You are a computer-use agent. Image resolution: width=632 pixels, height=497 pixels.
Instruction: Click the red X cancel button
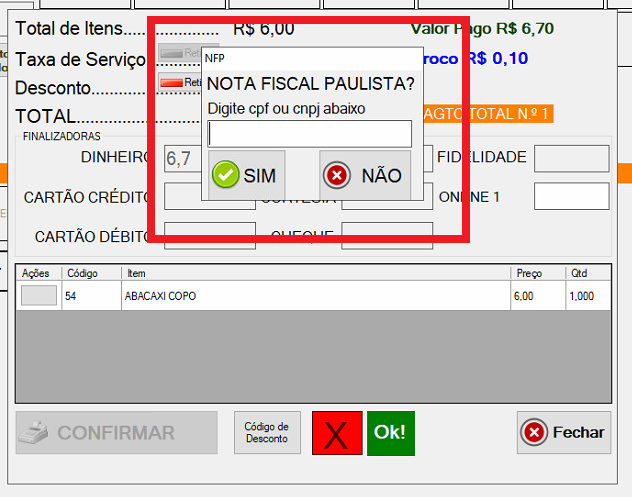[x=337, y=433]
